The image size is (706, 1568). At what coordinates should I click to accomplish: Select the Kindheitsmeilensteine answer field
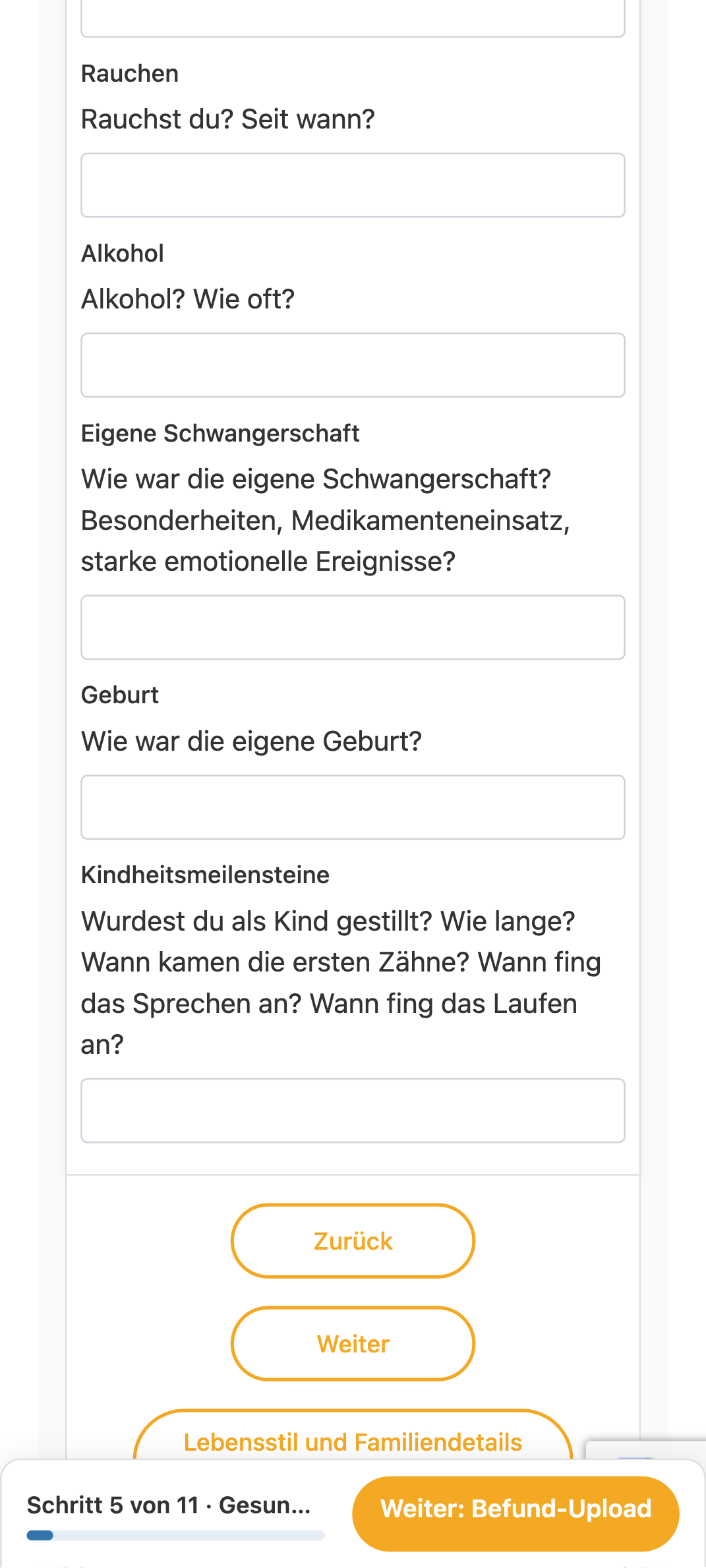click(x=353, y=1111)
